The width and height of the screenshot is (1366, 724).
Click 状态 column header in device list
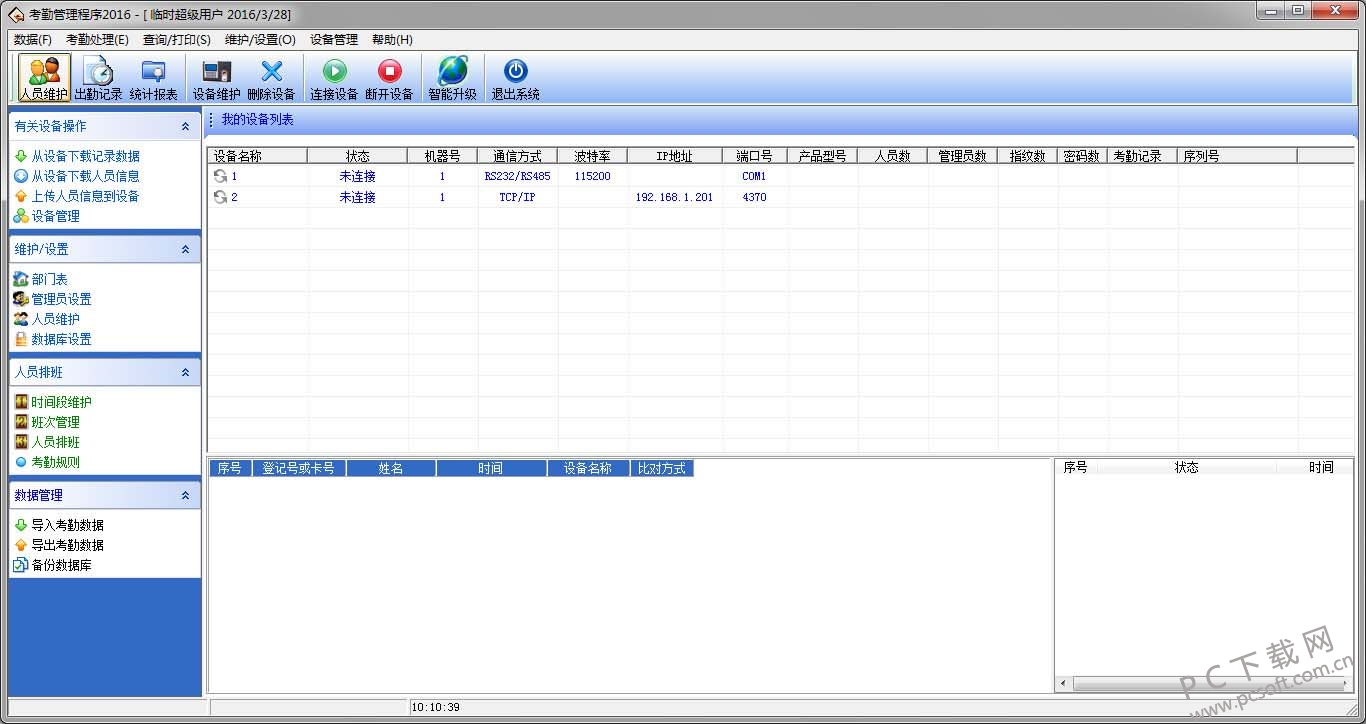click(x=357, y=156)
